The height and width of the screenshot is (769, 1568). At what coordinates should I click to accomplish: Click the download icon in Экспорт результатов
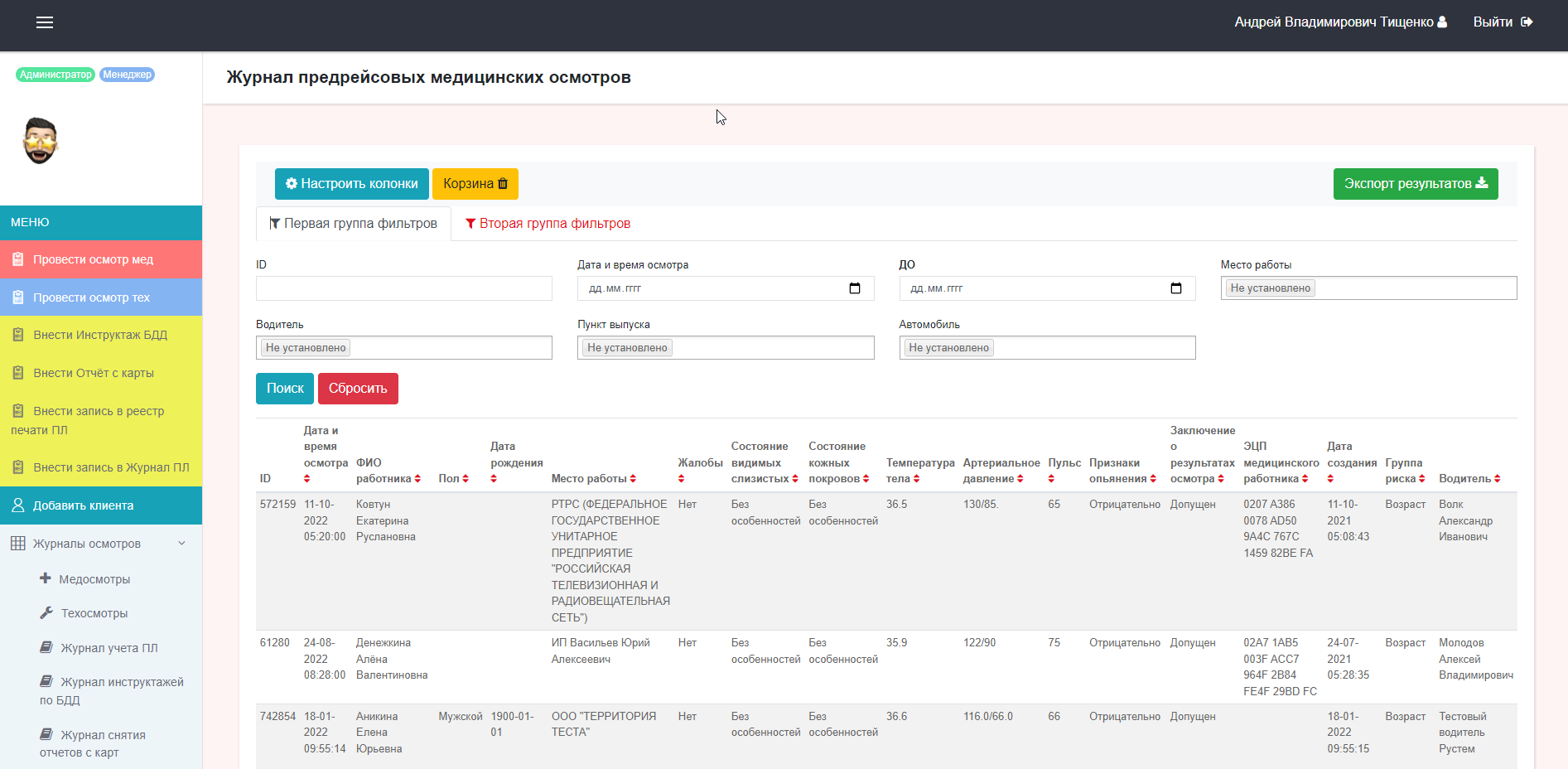1482,183
